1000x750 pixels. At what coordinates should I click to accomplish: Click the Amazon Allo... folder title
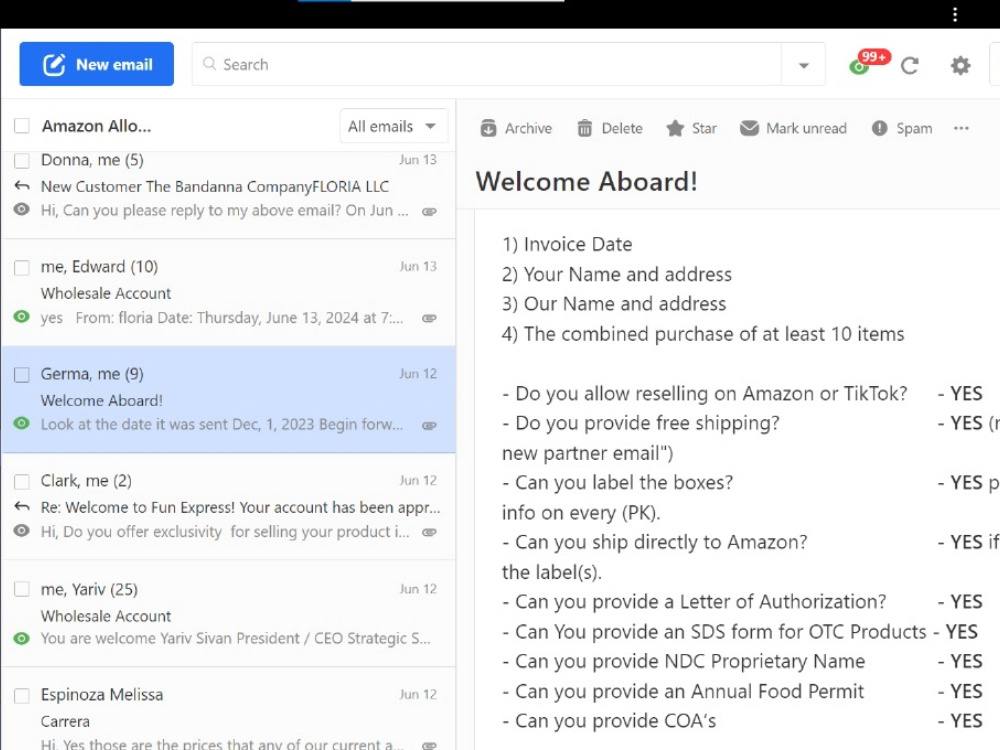tap(96, 126)
